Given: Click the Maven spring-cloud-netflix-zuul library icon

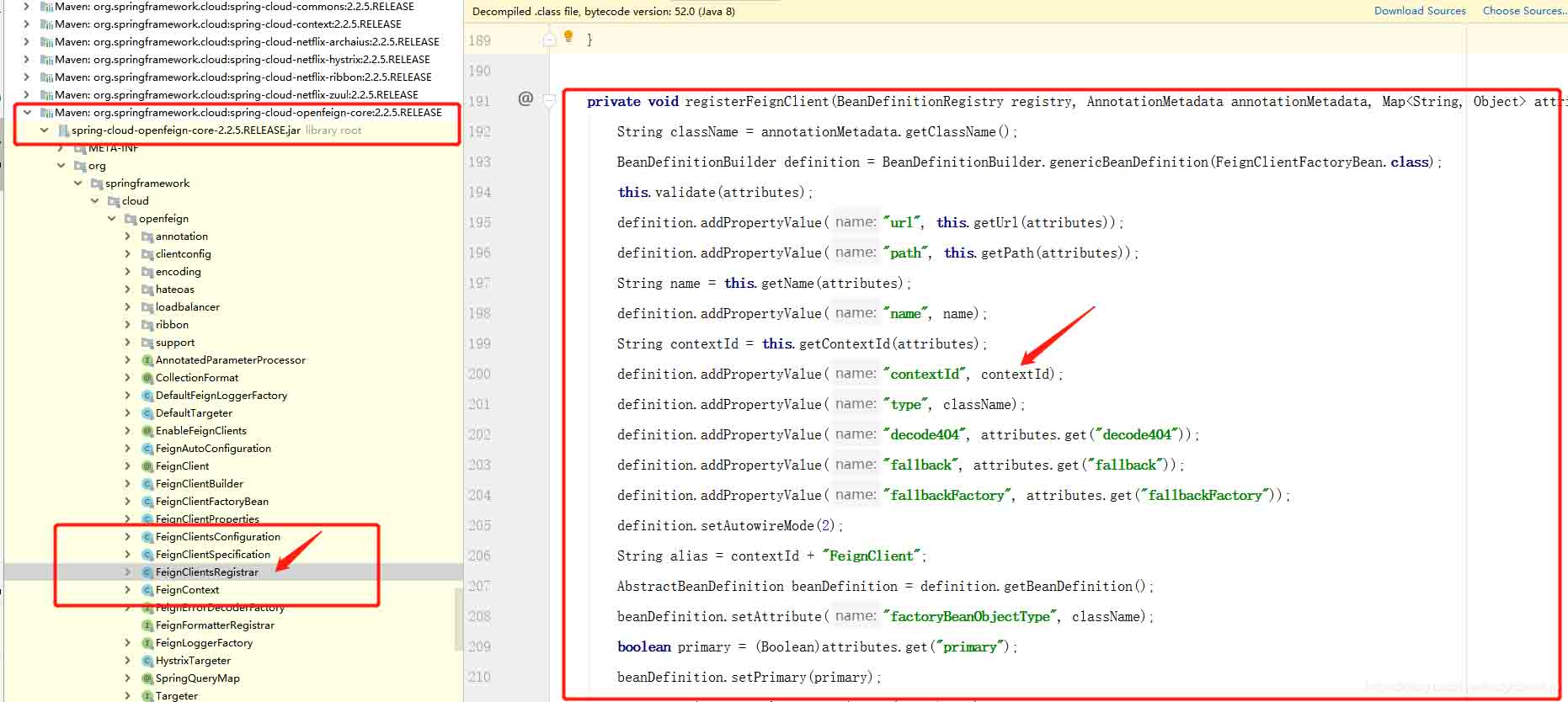Looking at the screenshot, I should click(47, 95).
